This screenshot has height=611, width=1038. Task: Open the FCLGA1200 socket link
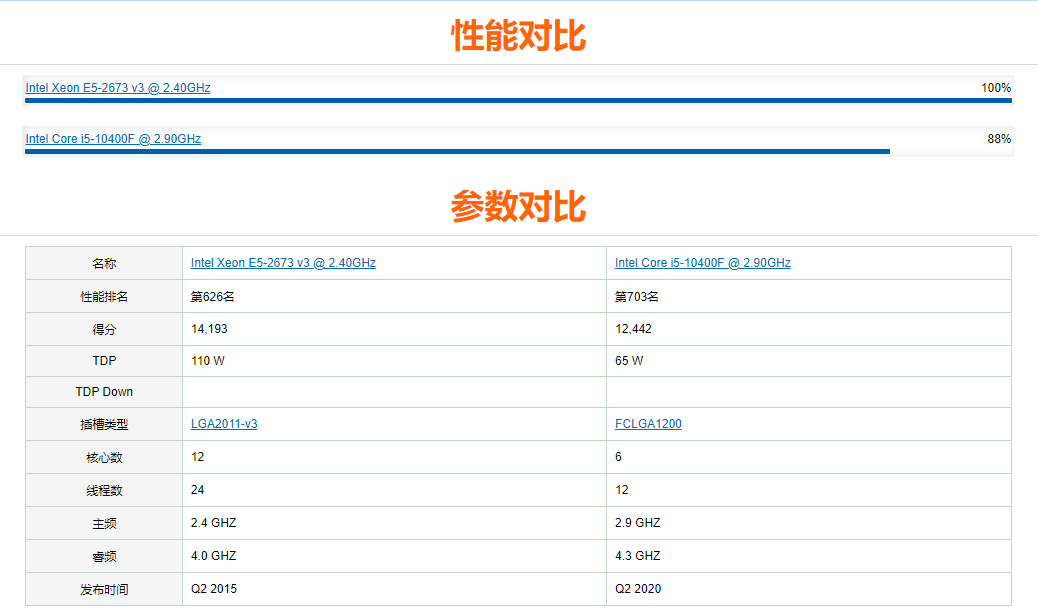click(648, 424)
